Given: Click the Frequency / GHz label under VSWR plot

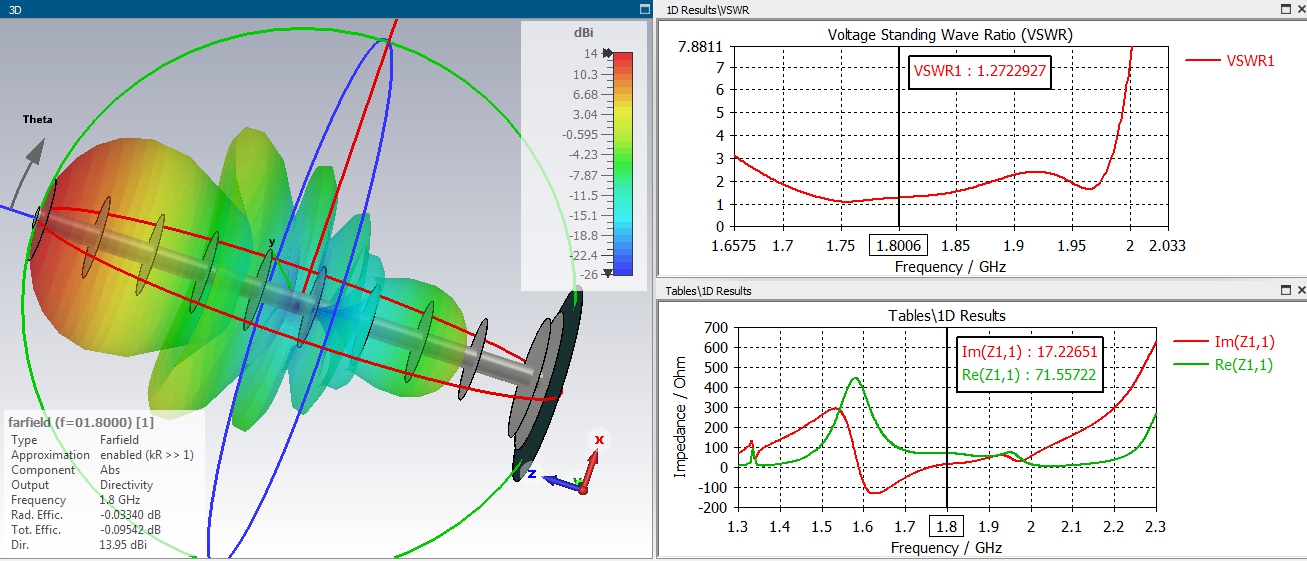Looking at the screenshot, I should 950,267.
